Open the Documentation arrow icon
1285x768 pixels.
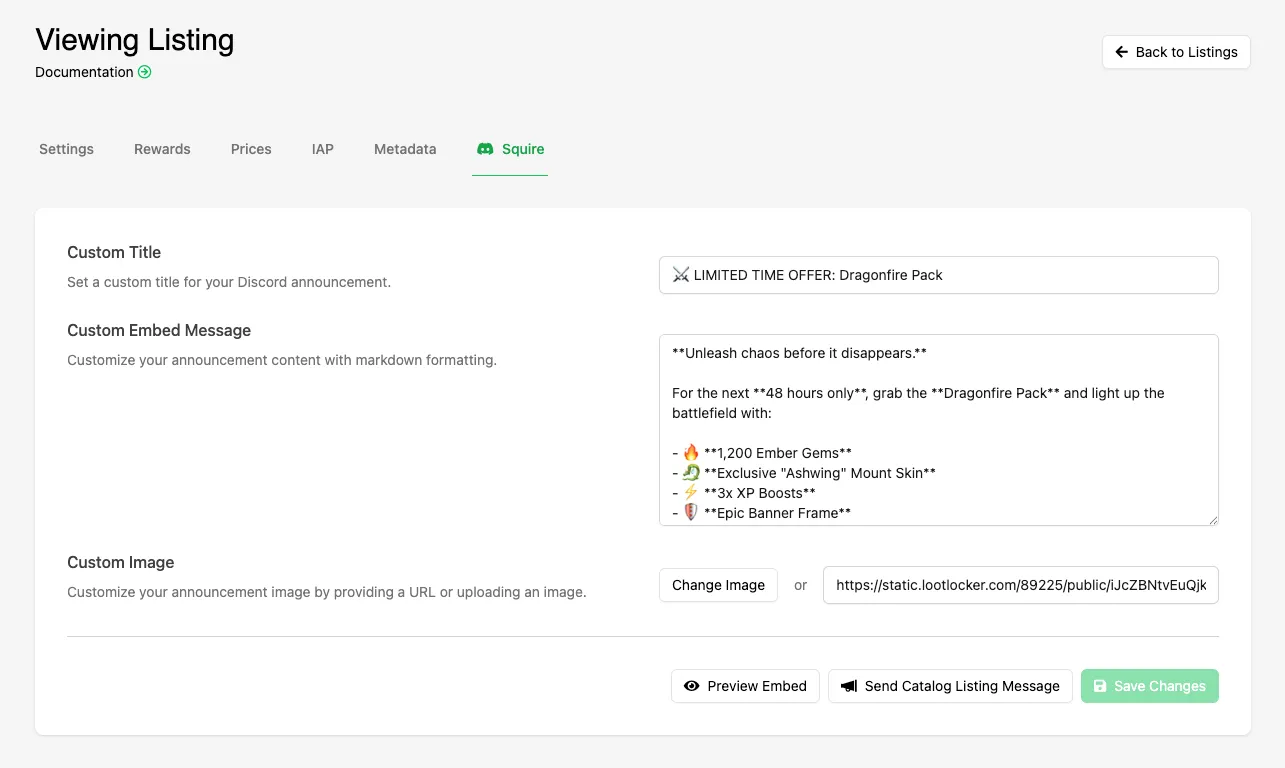click(145, 72)
